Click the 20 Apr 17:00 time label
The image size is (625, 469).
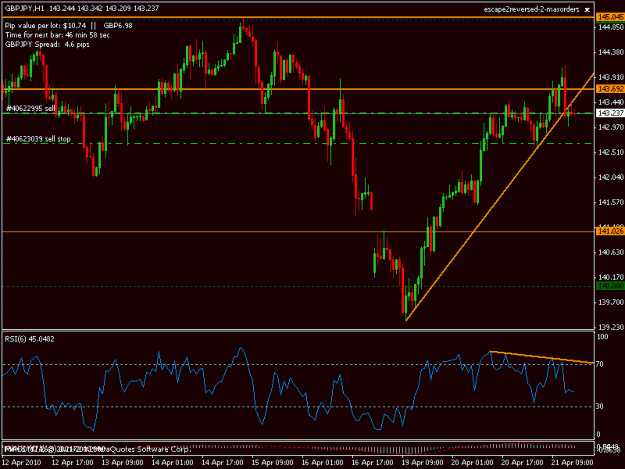(x=522, y=462)
